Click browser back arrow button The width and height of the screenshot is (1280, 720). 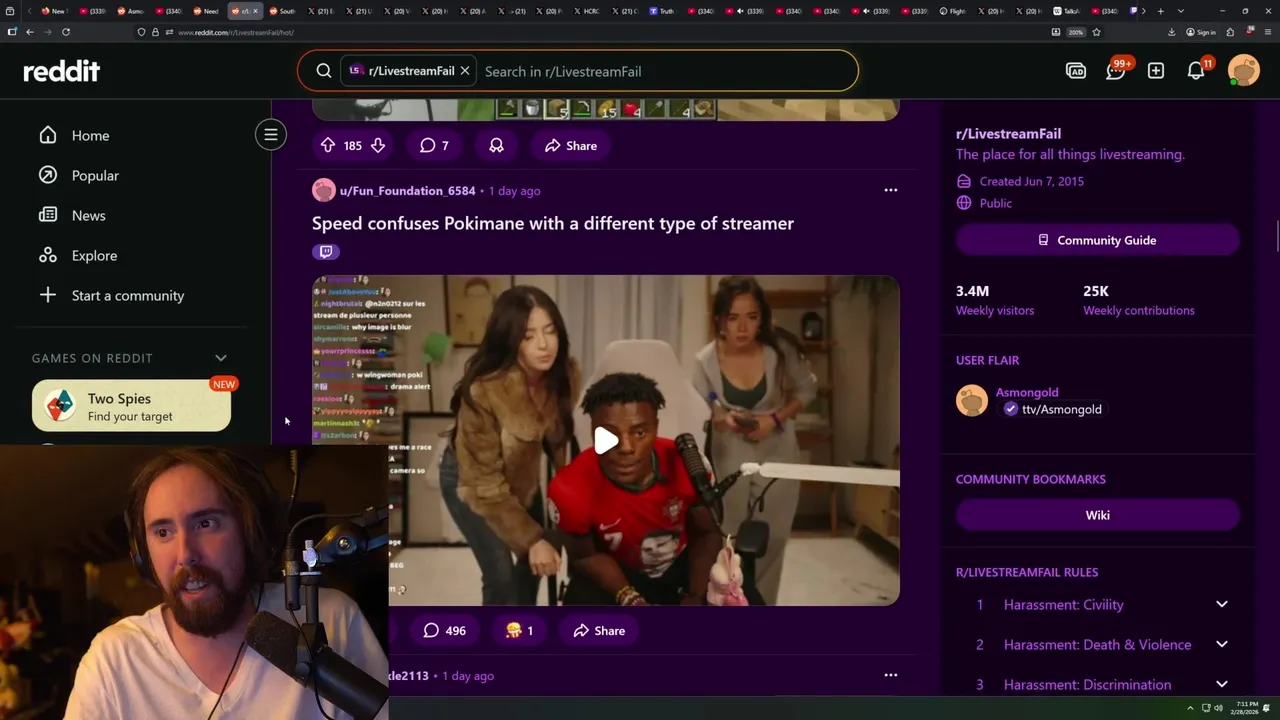tap(30, 32)
